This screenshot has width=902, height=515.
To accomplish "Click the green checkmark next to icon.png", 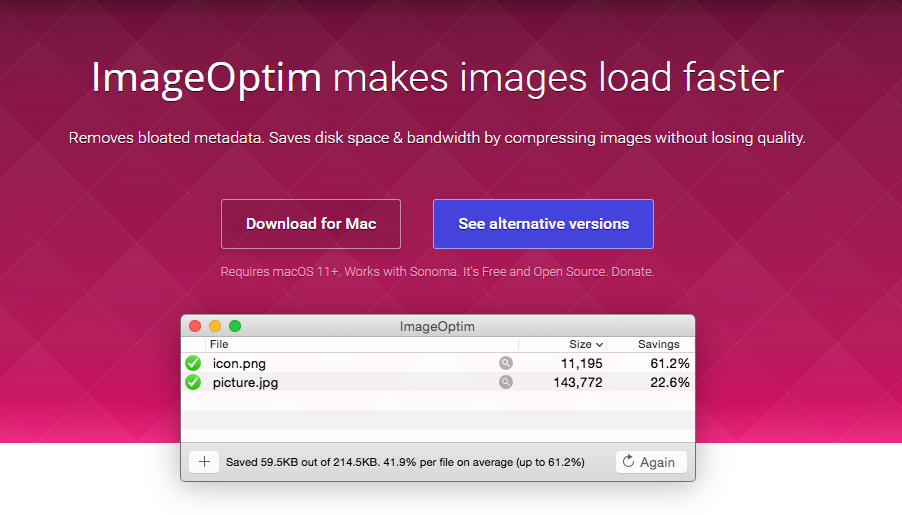I will (x=193, y=363).
